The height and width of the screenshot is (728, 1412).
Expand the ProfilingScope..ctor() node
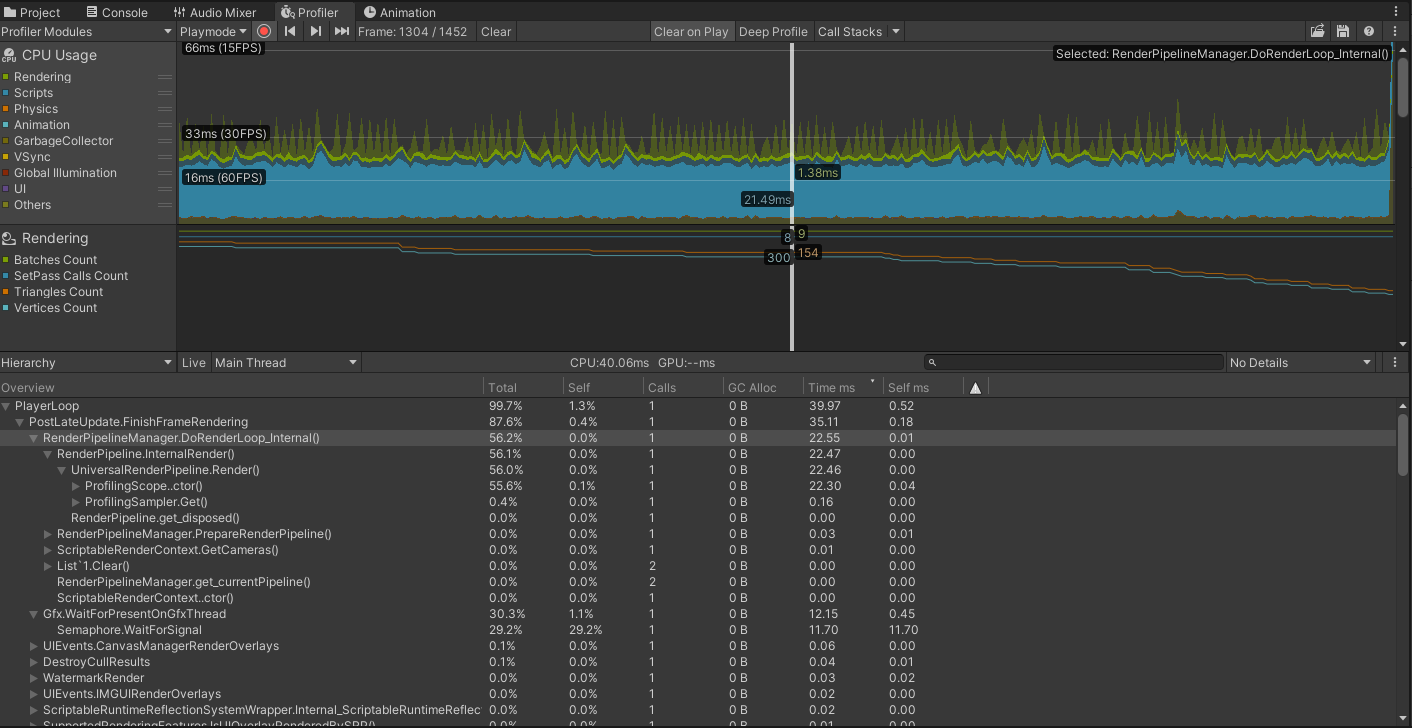(x=77, y=486)
